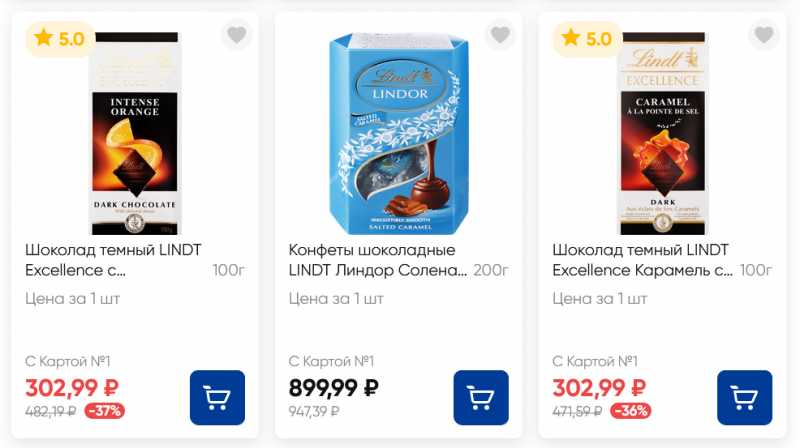Favorite the Intense Orange chocolate with heart
Viewport: 800px width, 448px height.
[236, 36]
